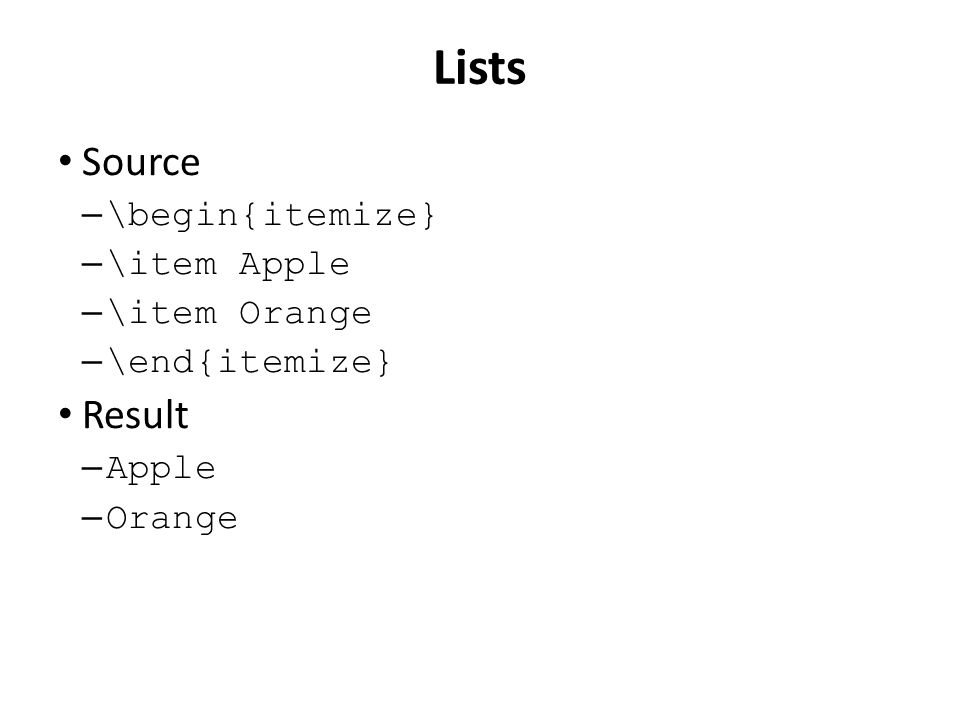Click the bullet dot before Source
The height and width of the screenshot is (720, 960).
pyautogui.click(x=65, y=161)
